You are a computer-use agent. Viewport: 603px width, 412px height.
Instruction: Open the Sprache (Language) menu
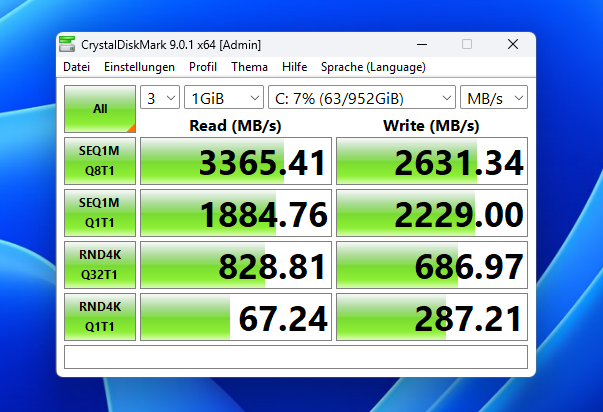373,67
